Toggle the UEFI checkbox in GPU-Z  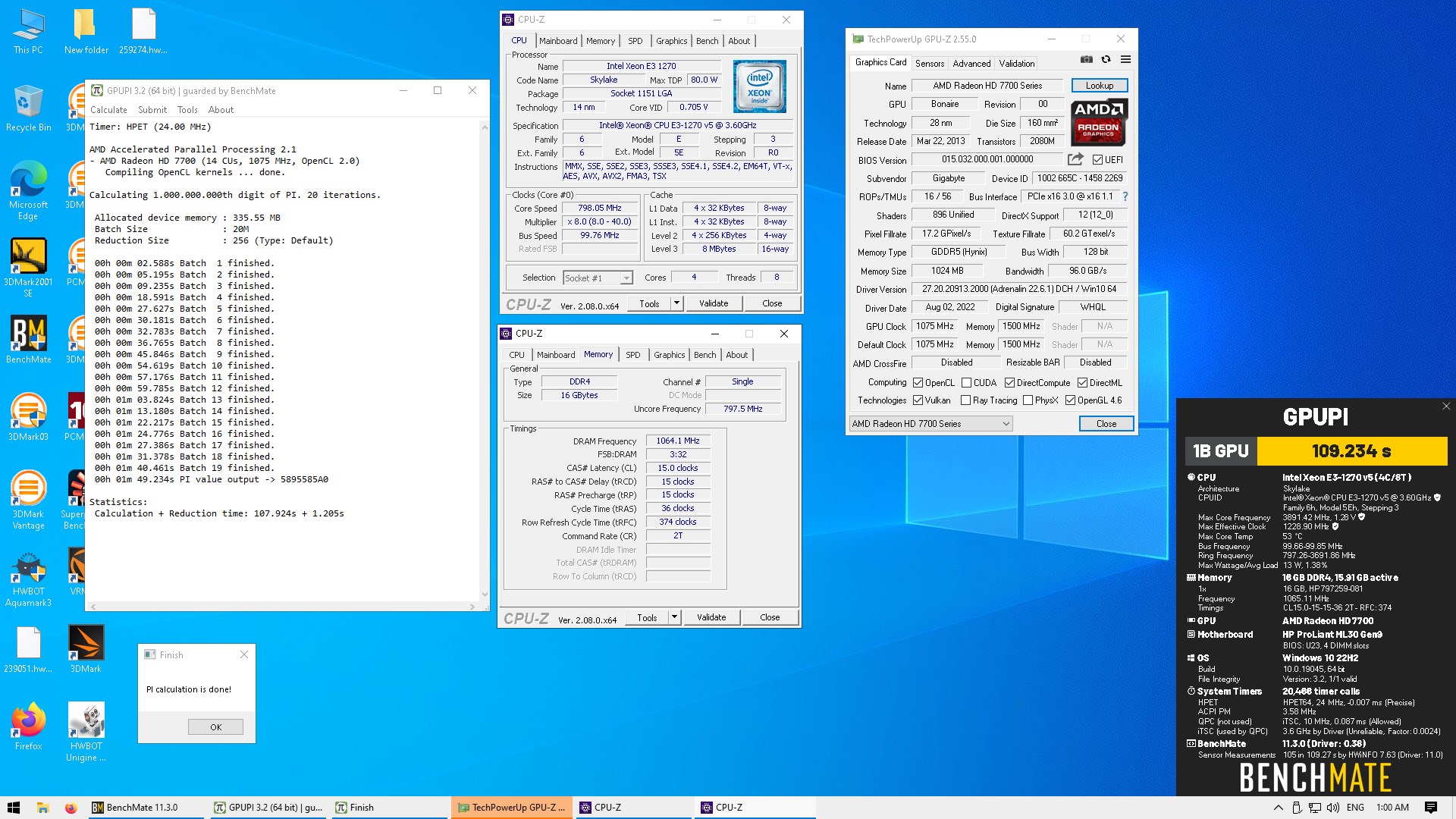[1097, 160]
